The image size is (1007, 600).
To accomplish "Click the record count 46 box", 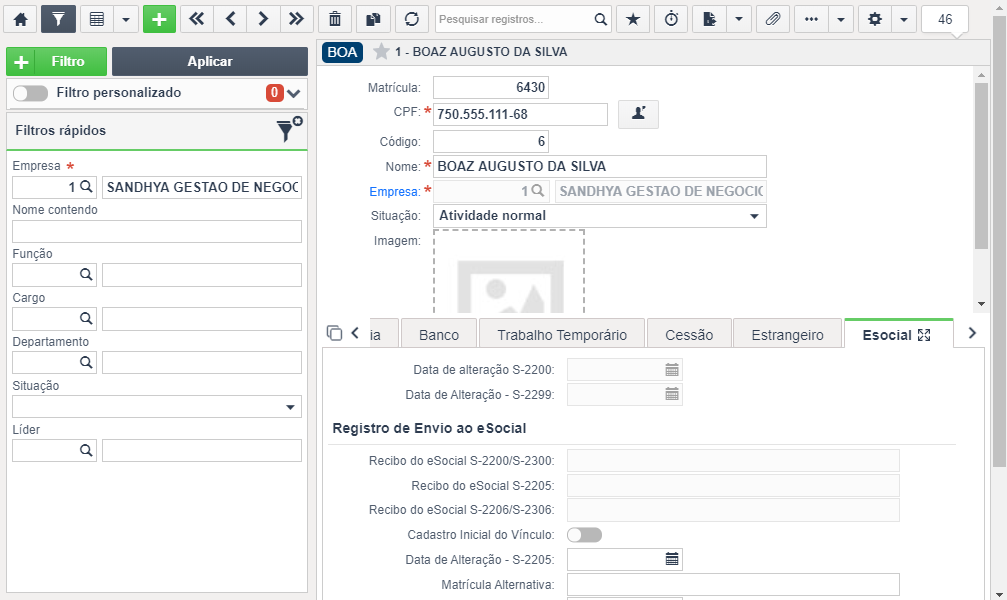I will coord(945,19).
